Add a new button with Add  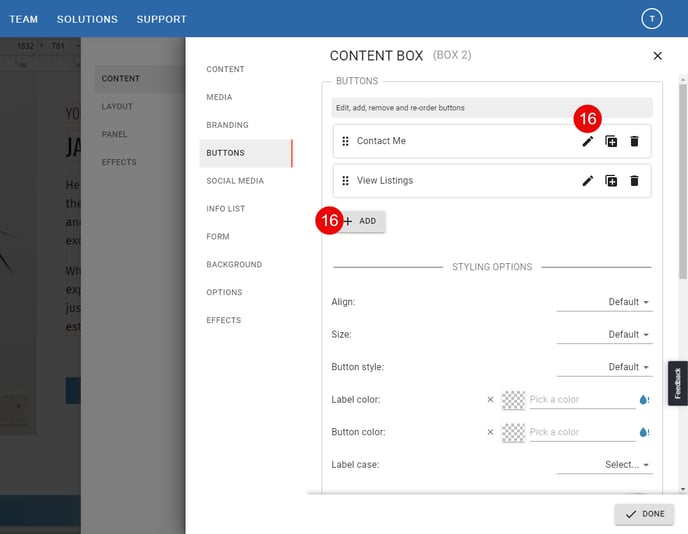[360, 221]
